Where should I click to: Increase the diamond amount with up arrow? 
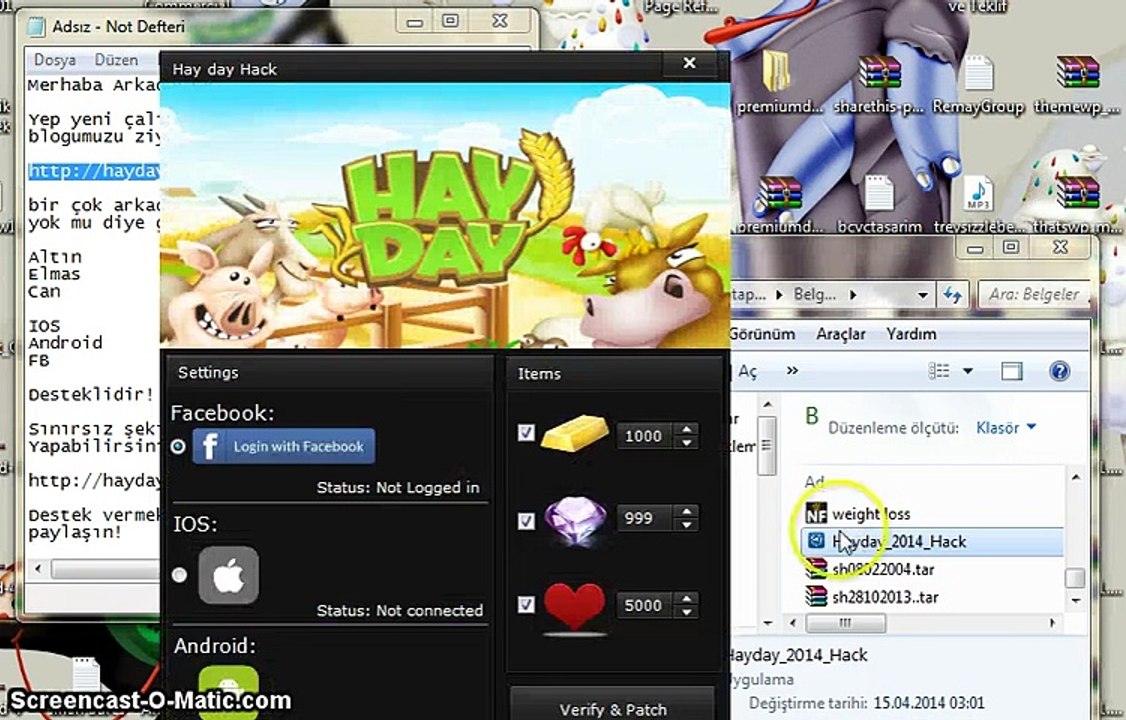pyautogui.click(x=687, y=511)
